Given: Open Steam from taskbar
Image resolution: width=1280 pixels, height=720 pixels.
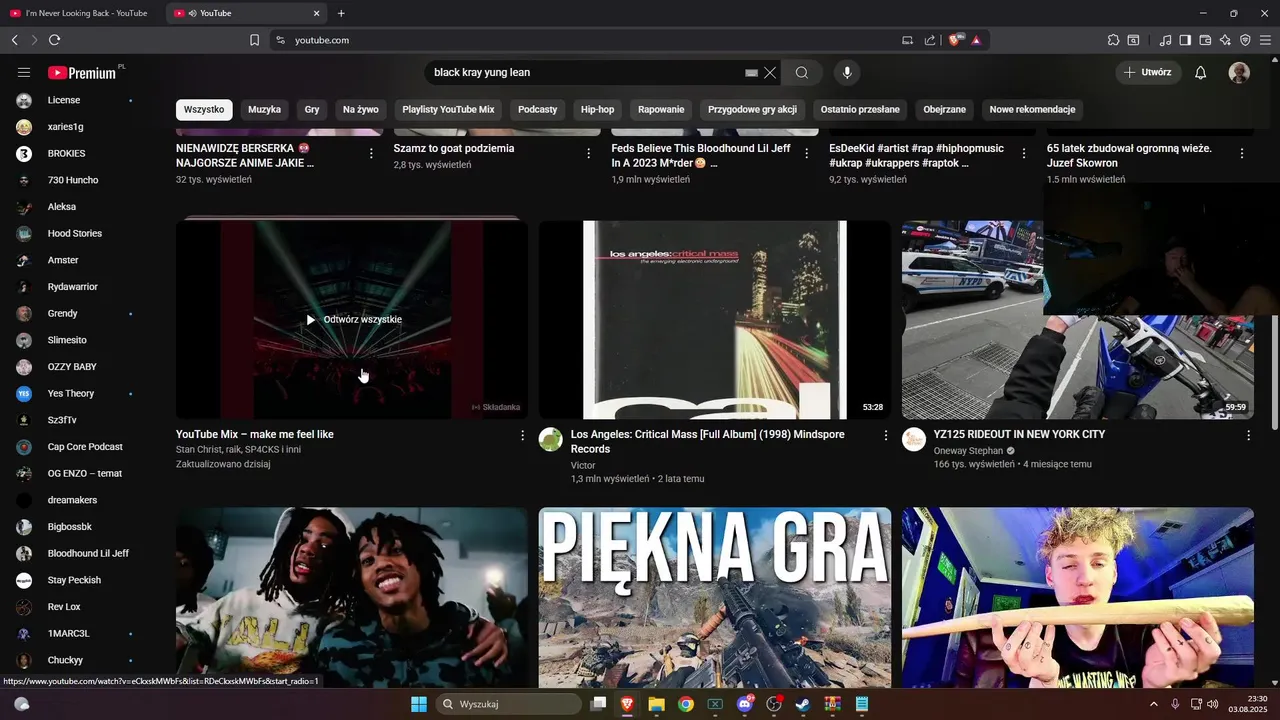Looking at the screenshot, I should [x=803, y=704].
